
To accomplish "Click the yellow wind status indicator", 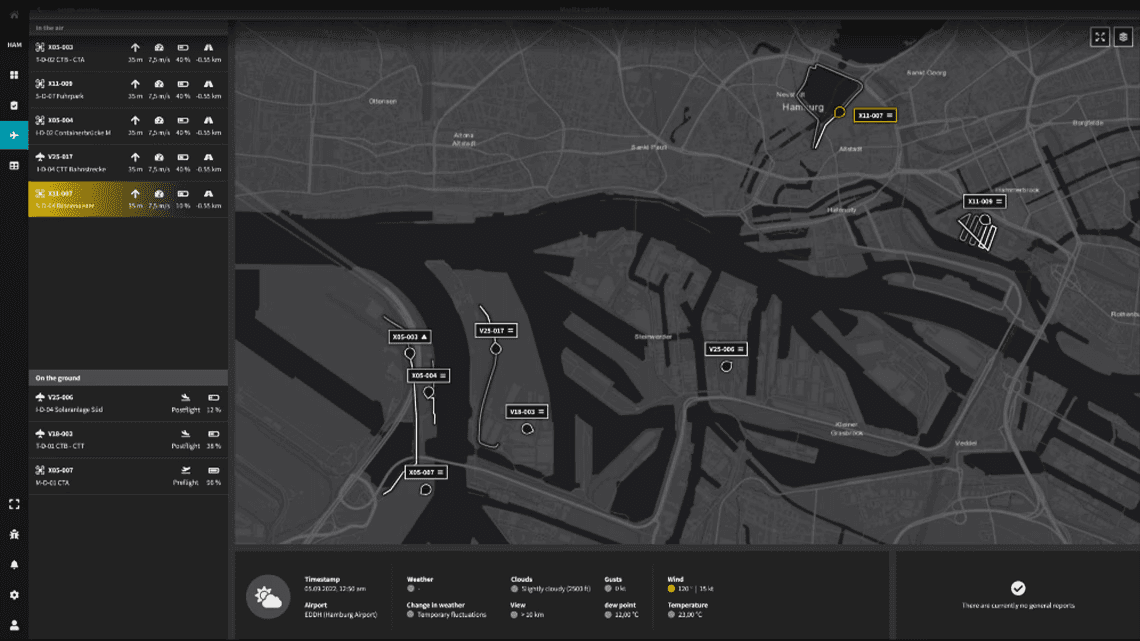I will click(x=671, y=589).
